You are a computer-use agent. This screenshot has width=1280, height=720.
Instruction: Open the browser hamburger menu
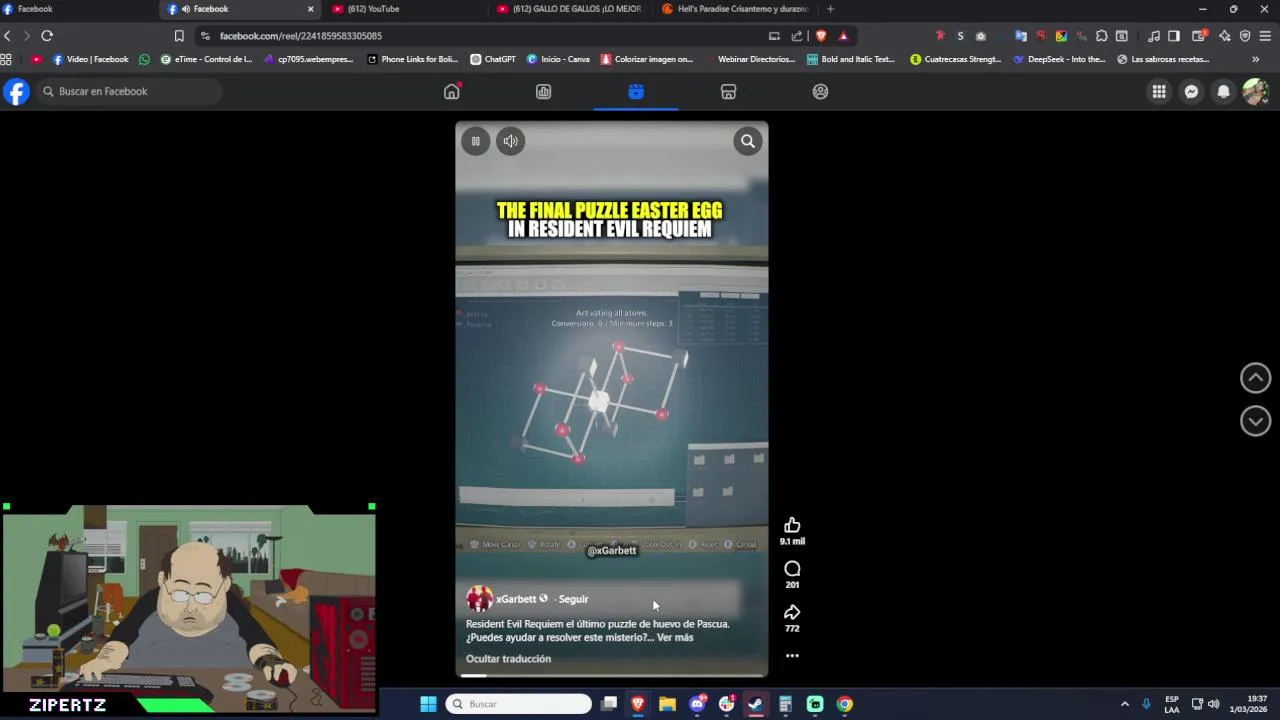(x=1266, y=36)
